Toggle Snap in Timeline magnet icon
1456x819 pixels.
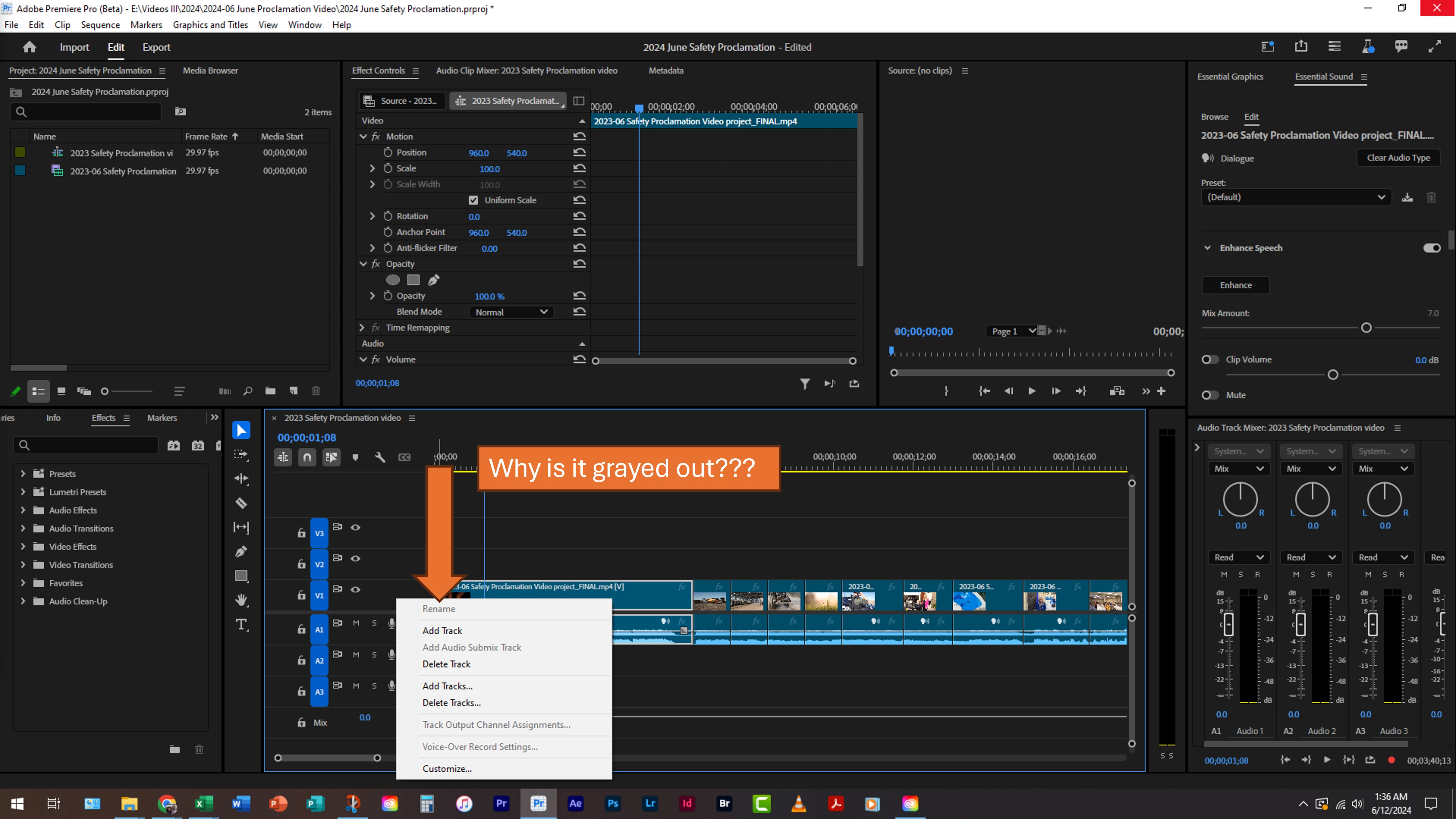tap(307, 457)
